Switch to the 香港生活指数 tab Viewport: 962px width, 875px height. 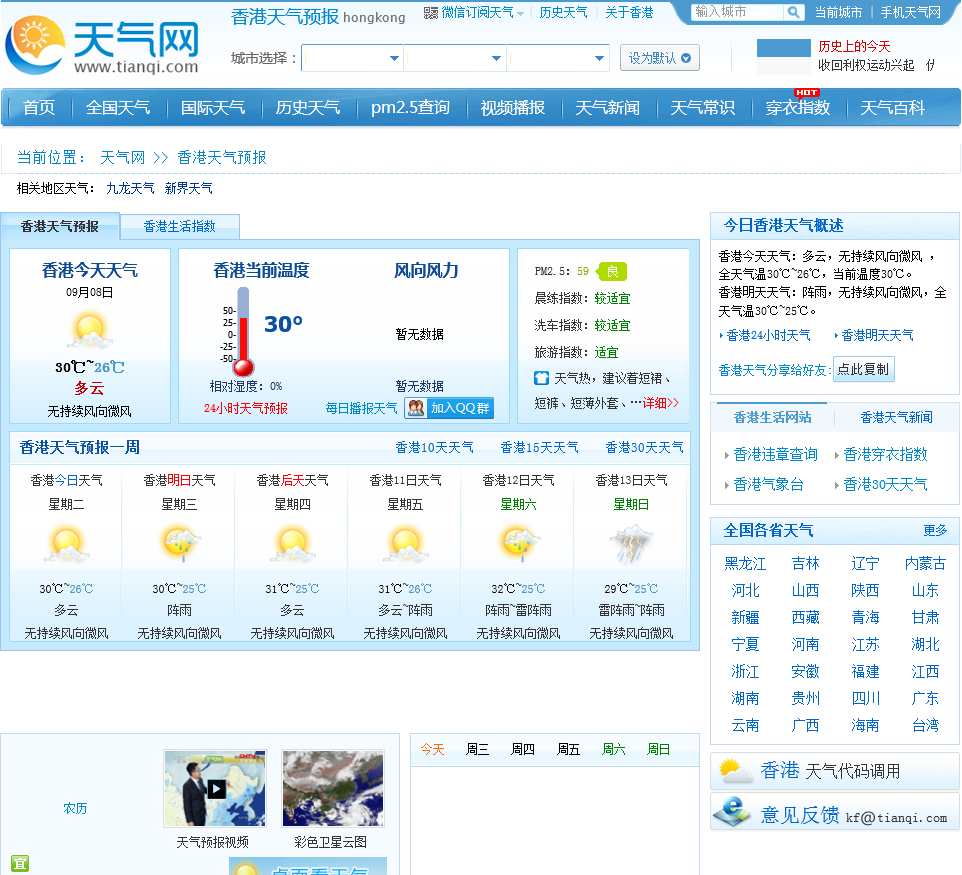[x=180, y=226]
